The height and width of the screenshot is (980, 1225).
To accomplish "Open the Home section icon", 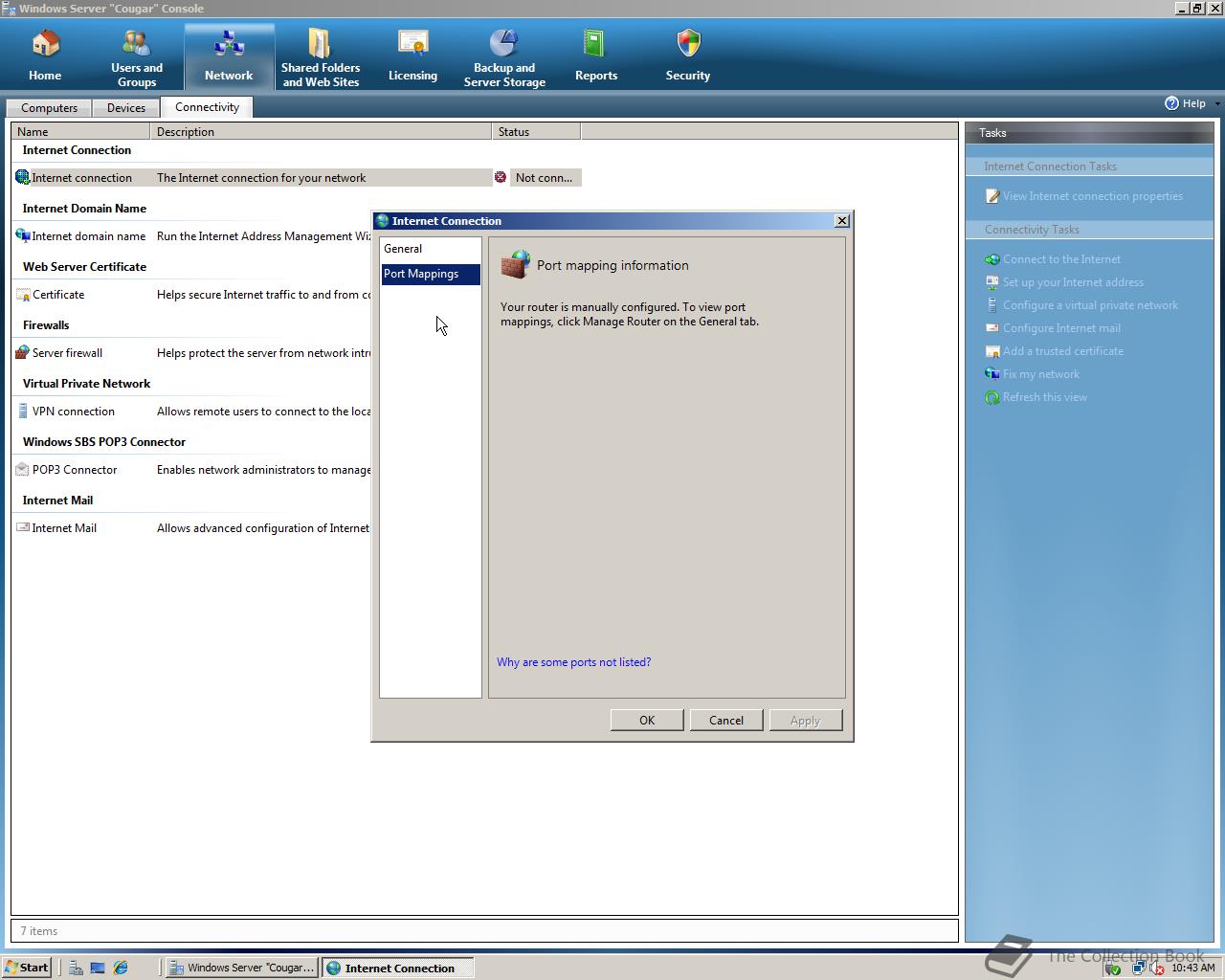I will click(x=45, y=43).
